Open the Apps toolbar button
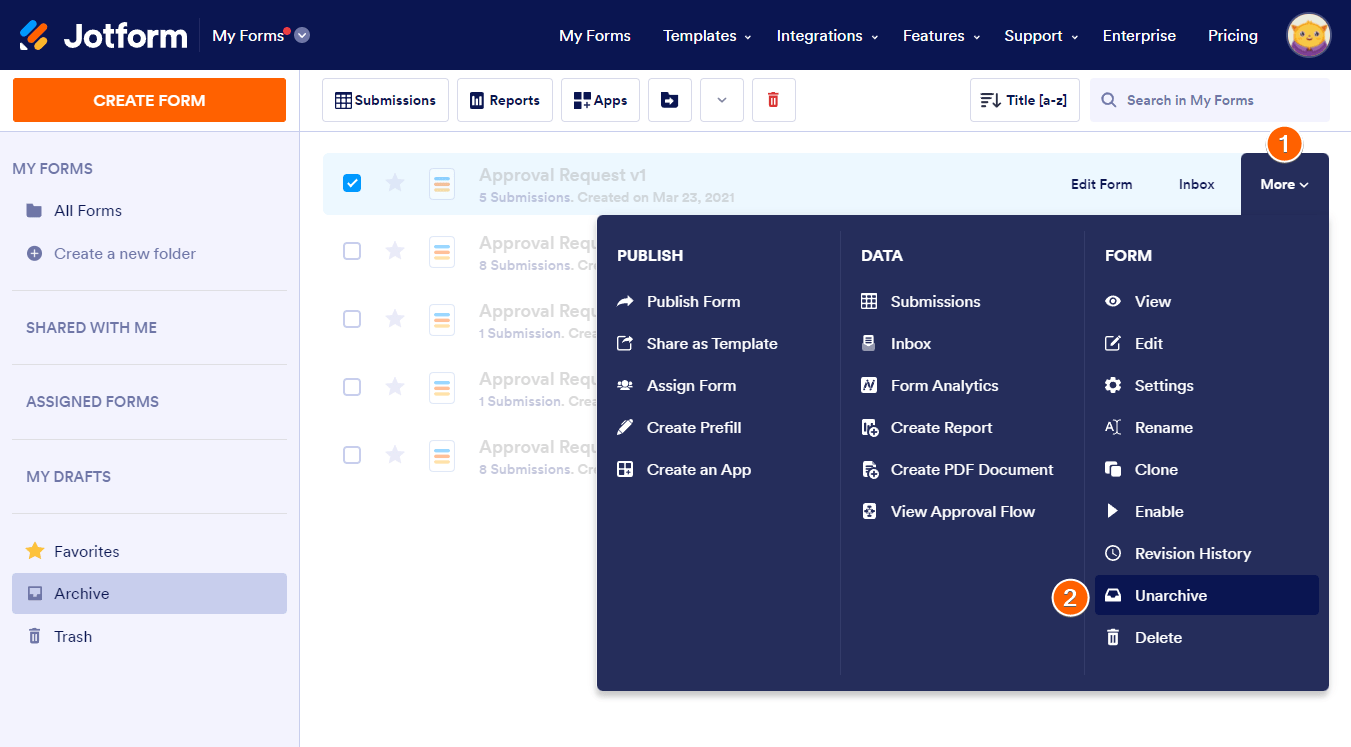Image resolution: width=1351 pixels, height=747 pixels. coord(600,100)
